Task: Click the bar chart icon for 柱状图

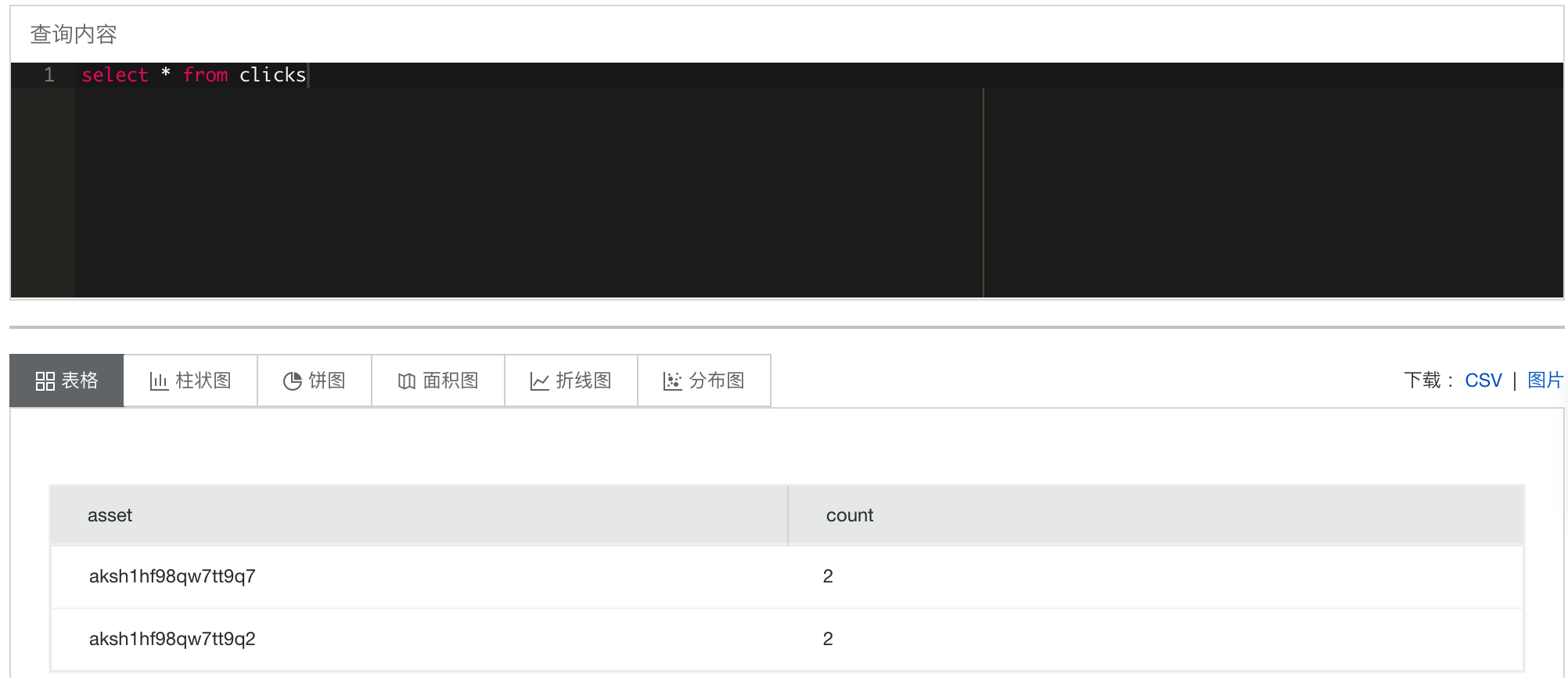Action: (x=159, y=381)
